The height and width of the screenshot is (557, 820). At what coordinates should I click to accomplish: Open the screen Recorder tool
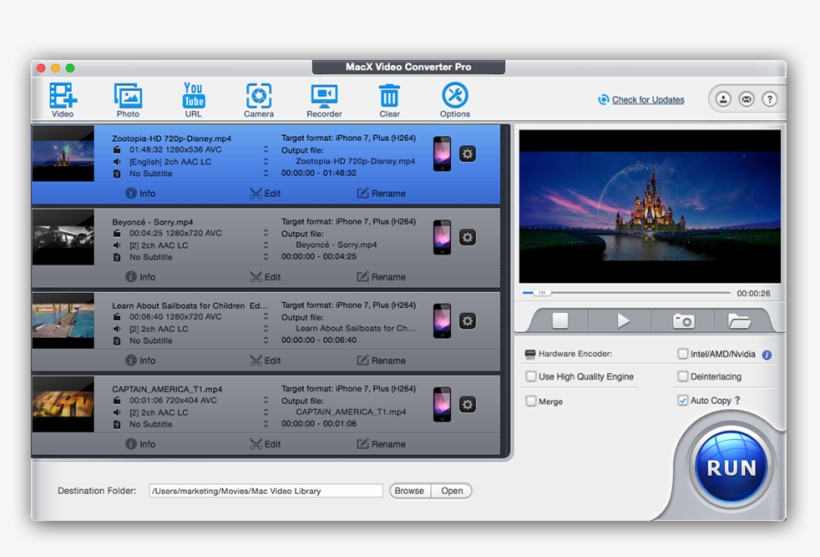324,99
